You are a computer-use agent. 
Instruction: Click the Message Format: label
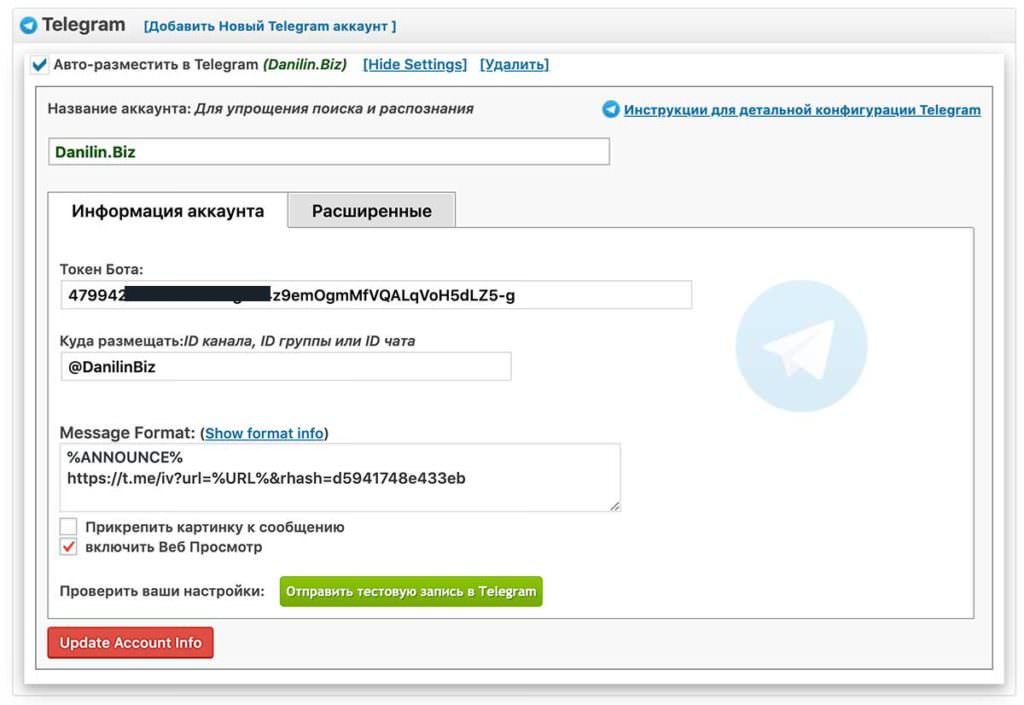pos(127,433)
